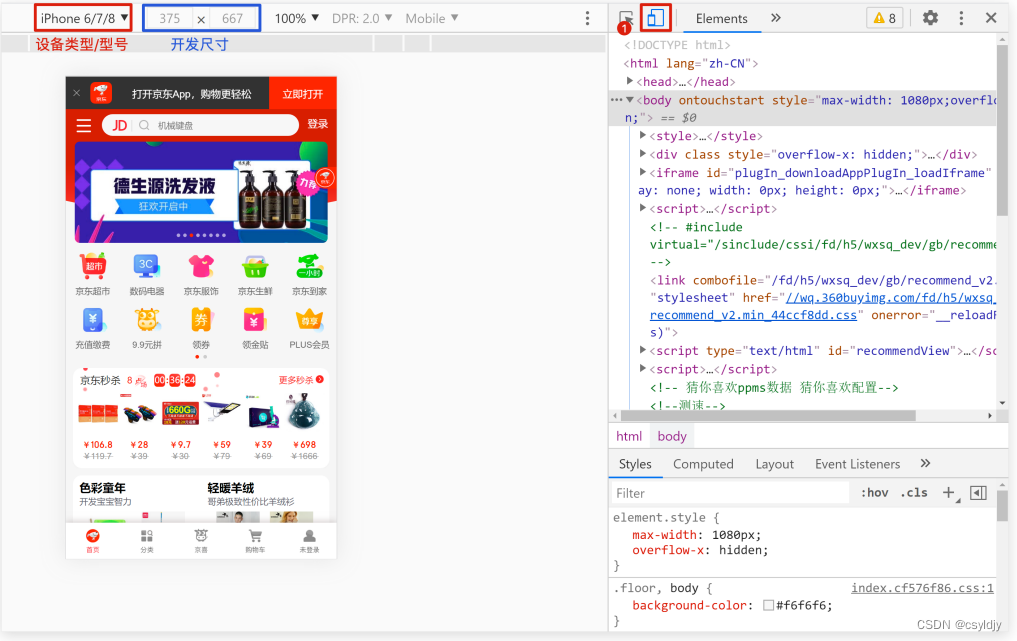Toggle the device emulation toolbar
The height and width of the screenshot is (641, 1017).
coord(654,17)
